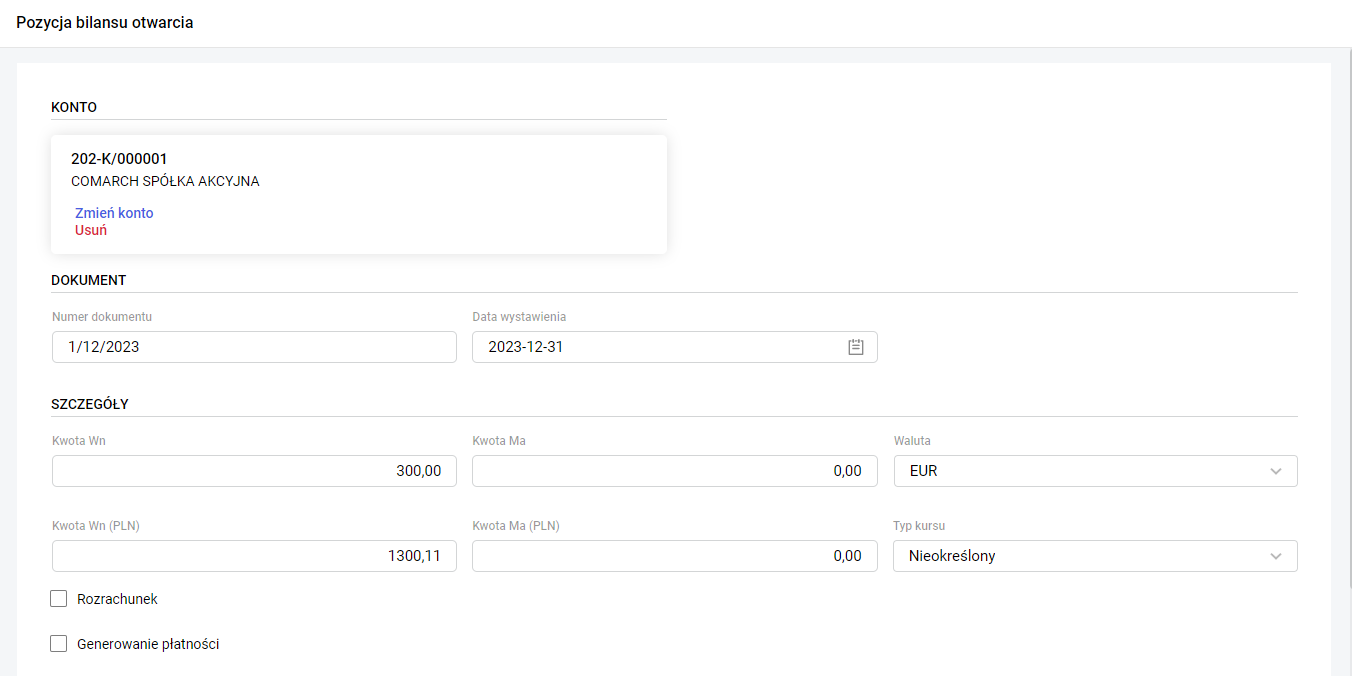1352x676 pixels.
Task: Focus the Kwota Wn (PLN) field
Action: [254, 556]
